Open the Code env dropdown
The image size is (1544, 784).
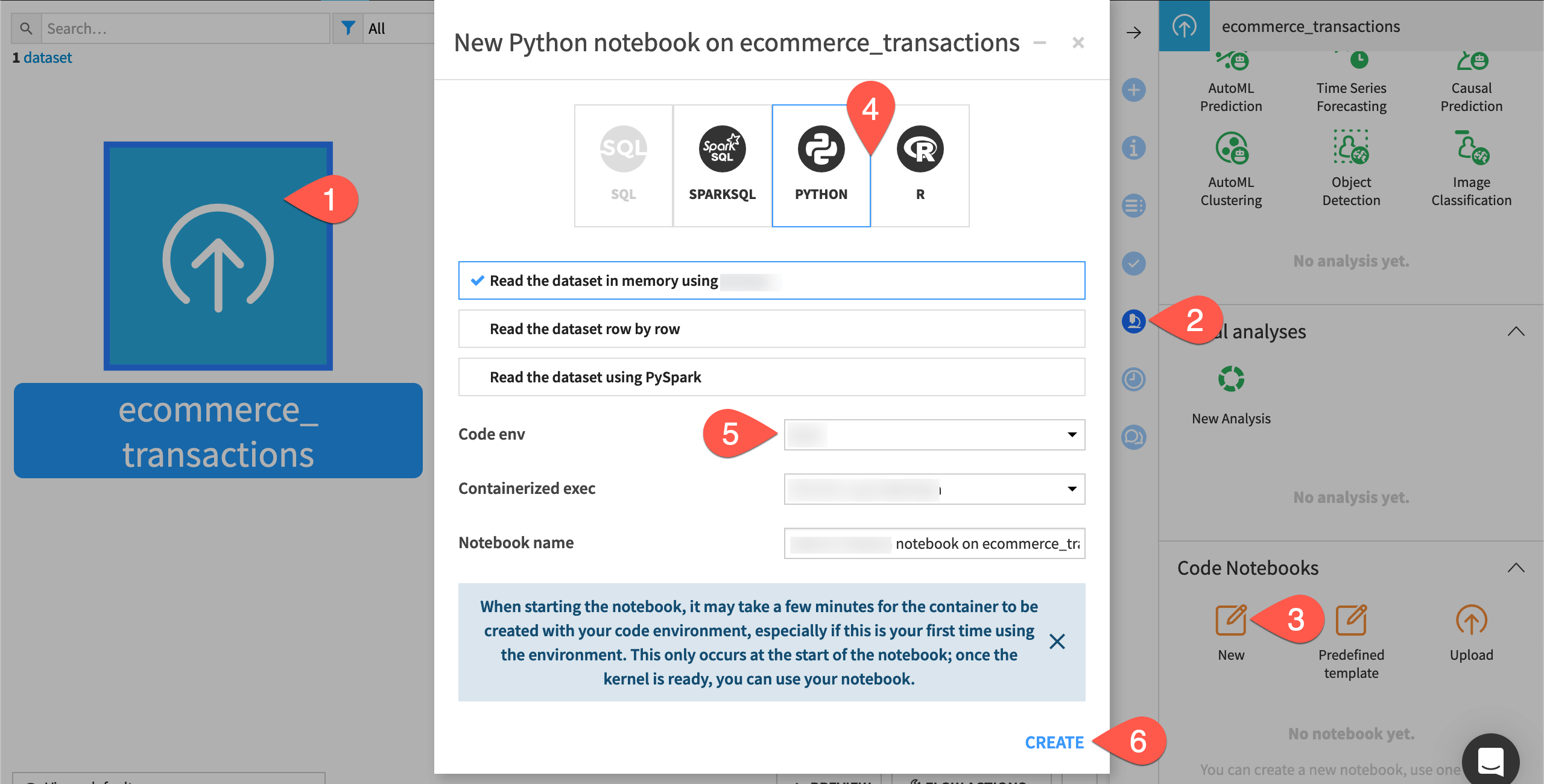[x=934, y=435]
